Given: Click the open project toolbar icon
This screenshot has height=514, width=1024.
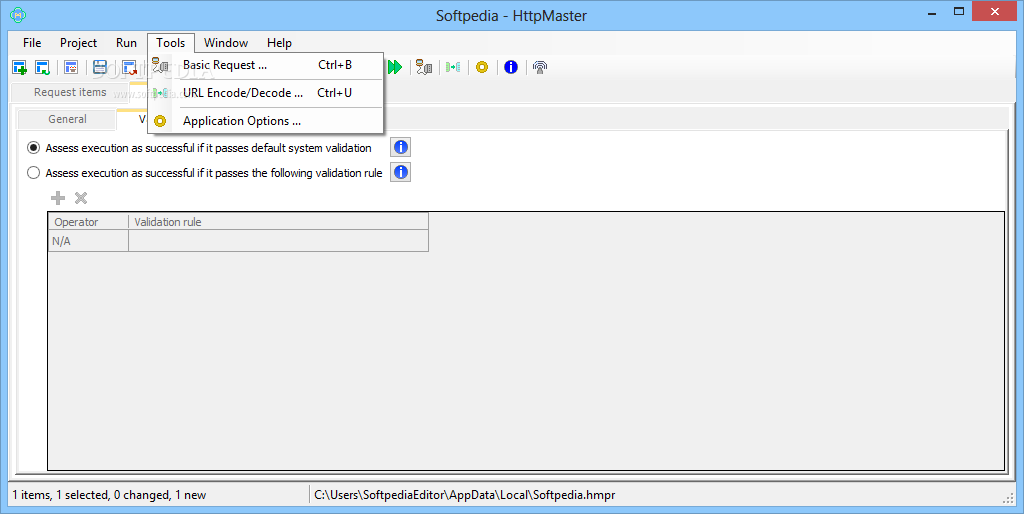Looking at the screenshot, I should pos(42,67).
